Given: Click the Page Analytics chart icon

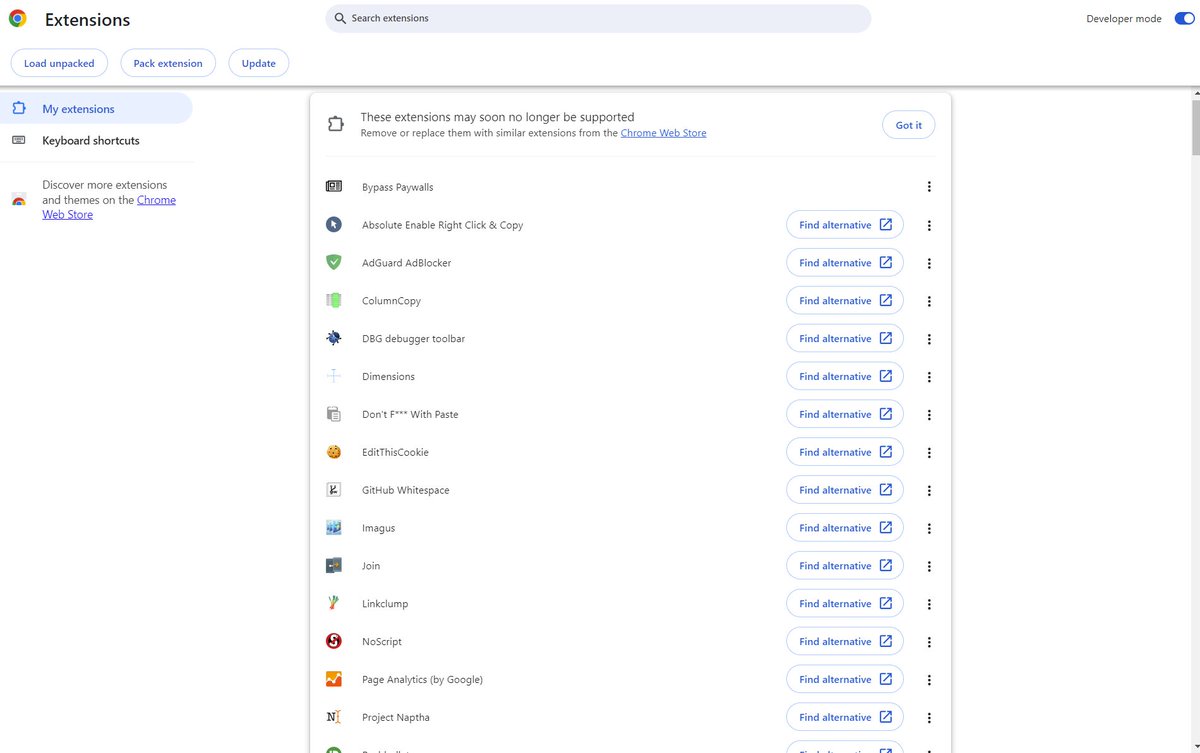Looking at the screenshot, I should pos(334,679).
